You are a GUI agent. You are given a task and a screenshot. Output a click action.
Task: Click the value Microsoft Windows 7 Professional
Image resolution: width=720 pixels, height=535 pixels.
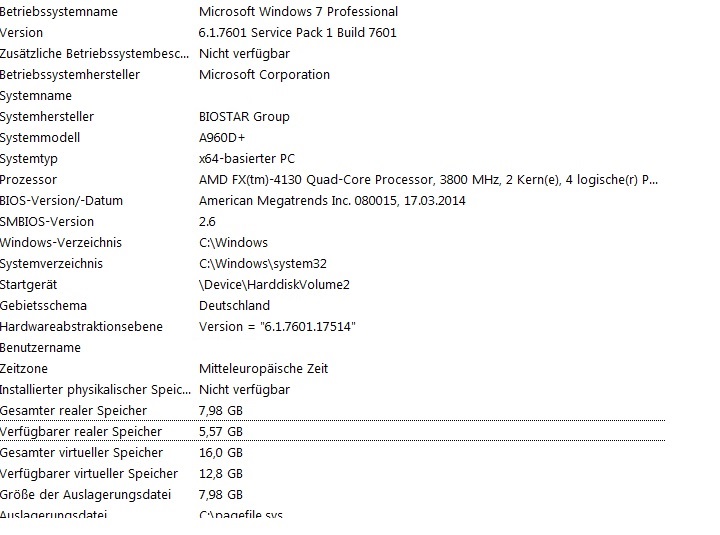click(x=298, y=11)
